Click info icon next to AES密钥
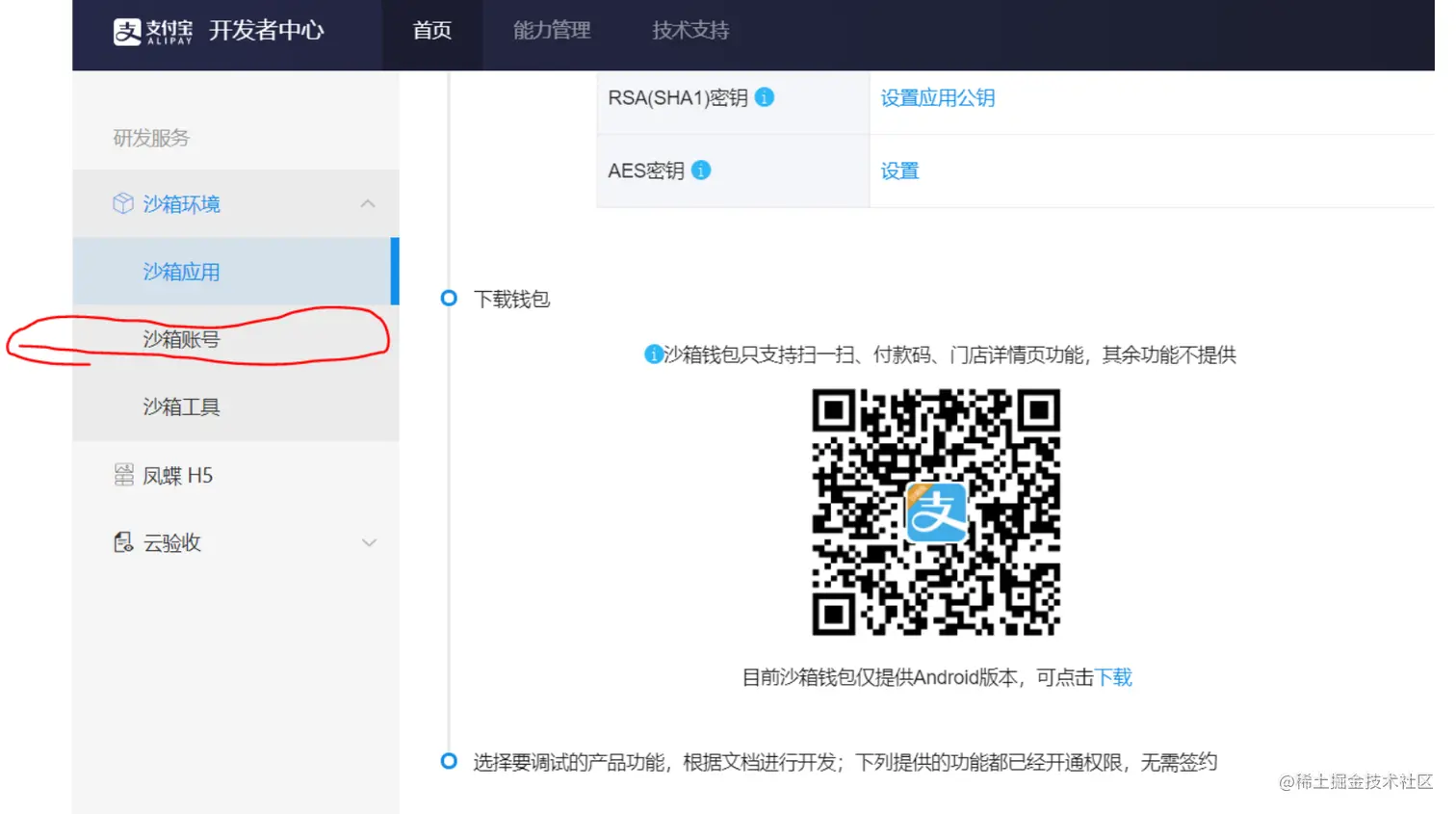1456x814 pixels. click(701, 171)
